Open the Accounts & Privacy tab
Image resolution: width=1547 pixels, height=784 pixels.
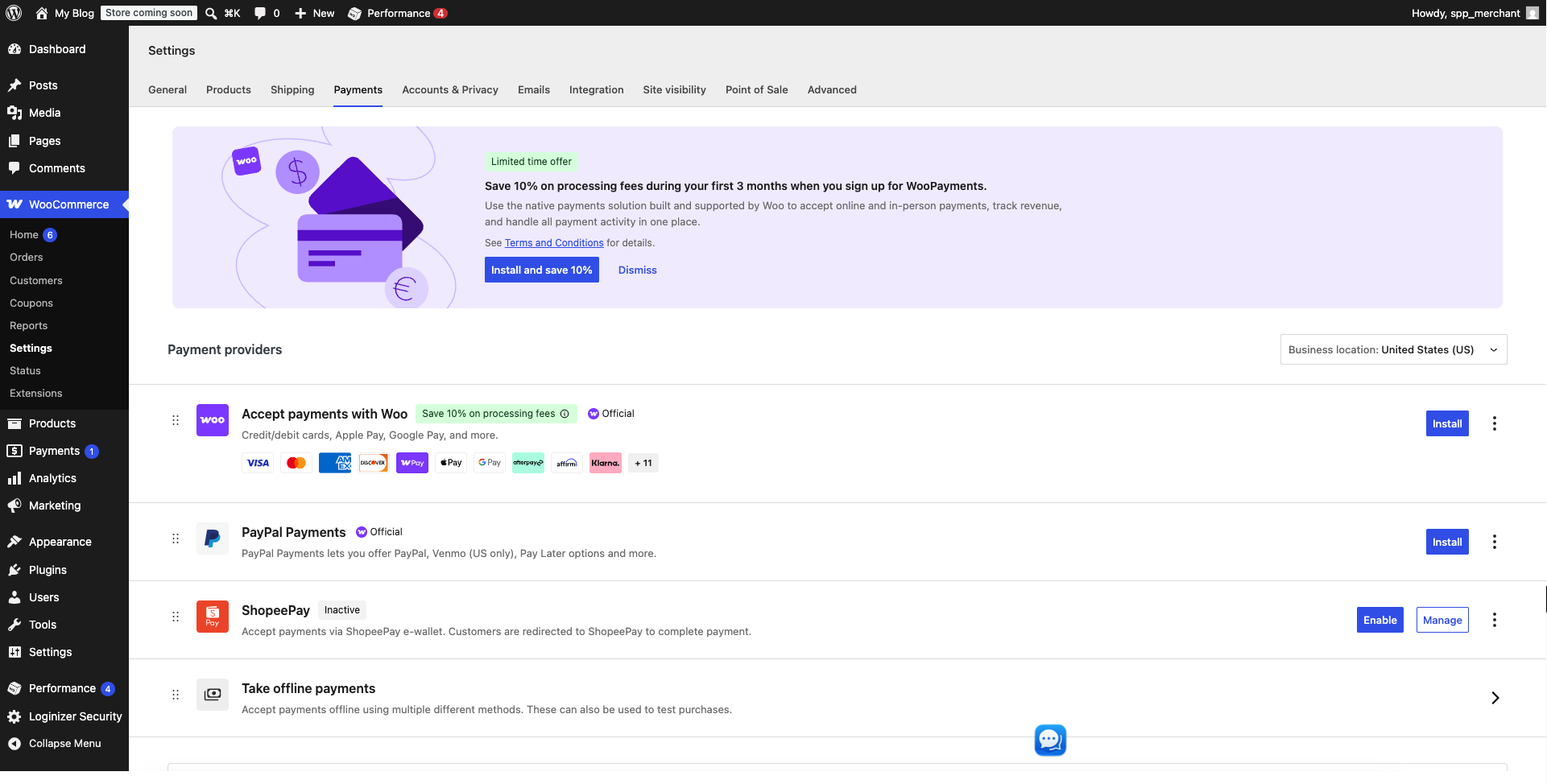pyautogui.click(x=450, y=89)
